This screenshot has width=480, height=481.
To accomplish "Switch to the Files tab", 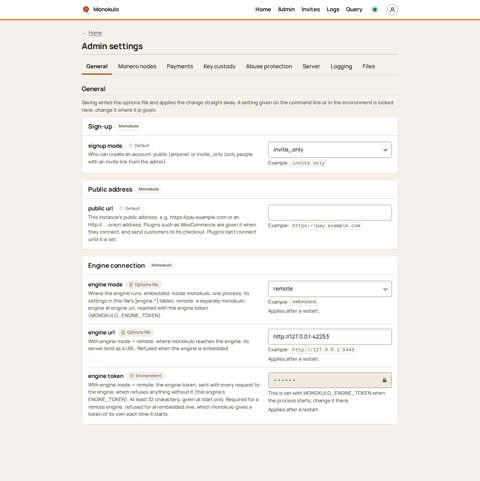I will (369, 66).
